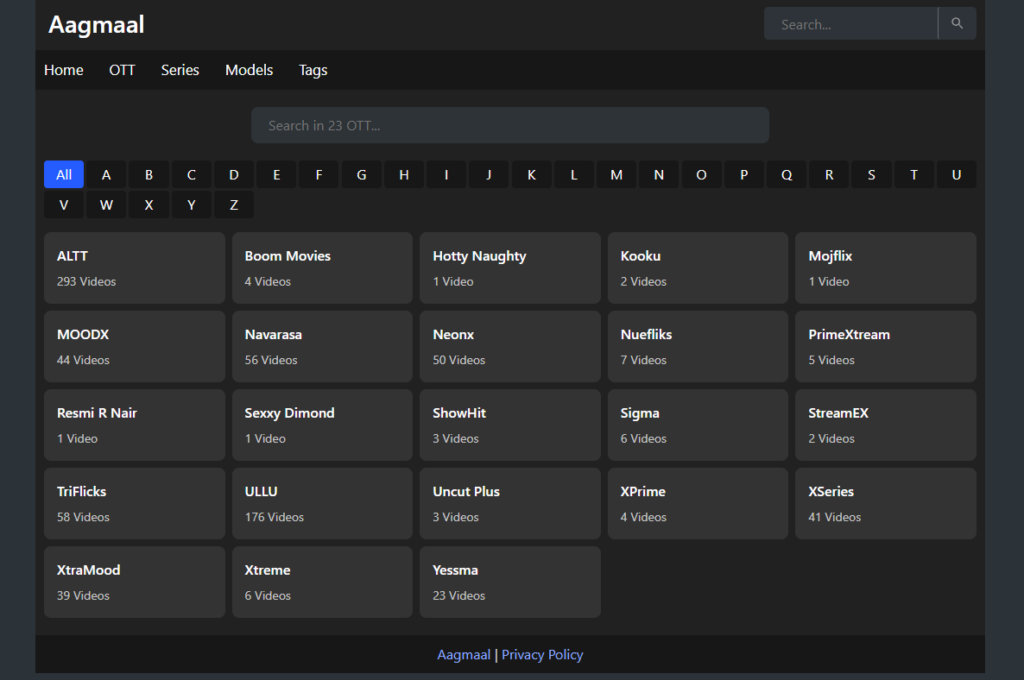
Task: Open the PrimeXtream card
Action: (x=886, y=346)
